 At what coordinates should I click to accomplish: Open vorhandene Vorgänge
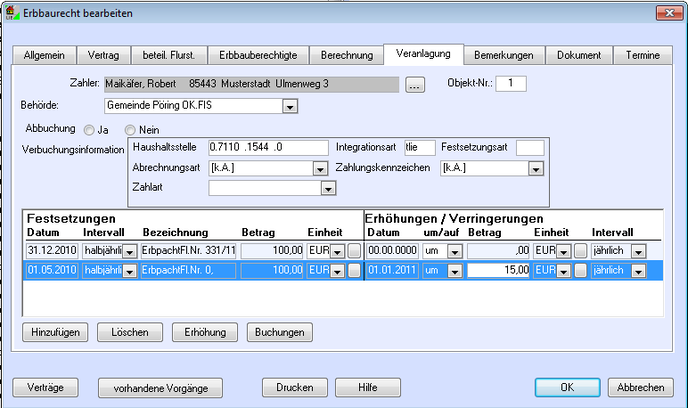coord(160,387)
